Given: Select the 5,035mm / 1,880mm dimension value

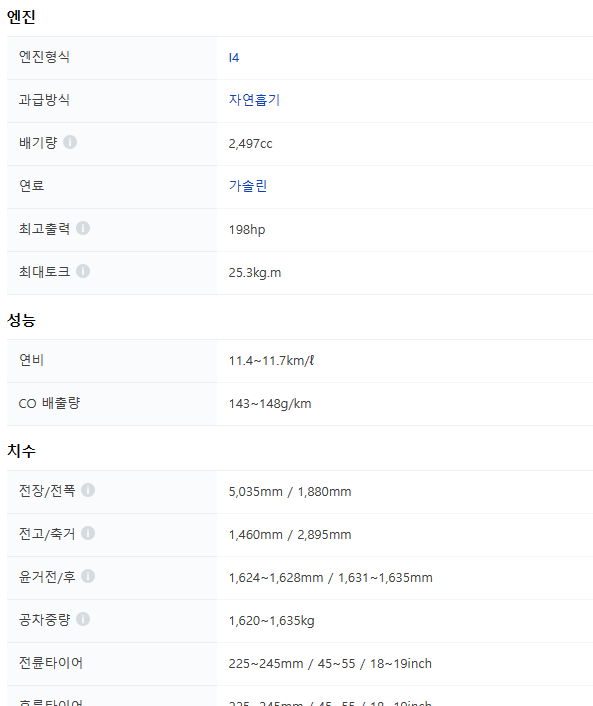Looking at the screenshot, I should pyautogui.click(x=290, y=492).
